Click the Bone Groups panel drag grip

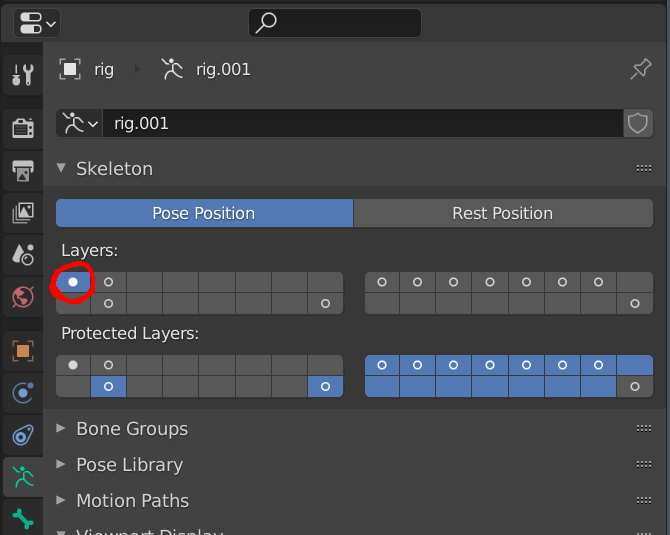644,429
